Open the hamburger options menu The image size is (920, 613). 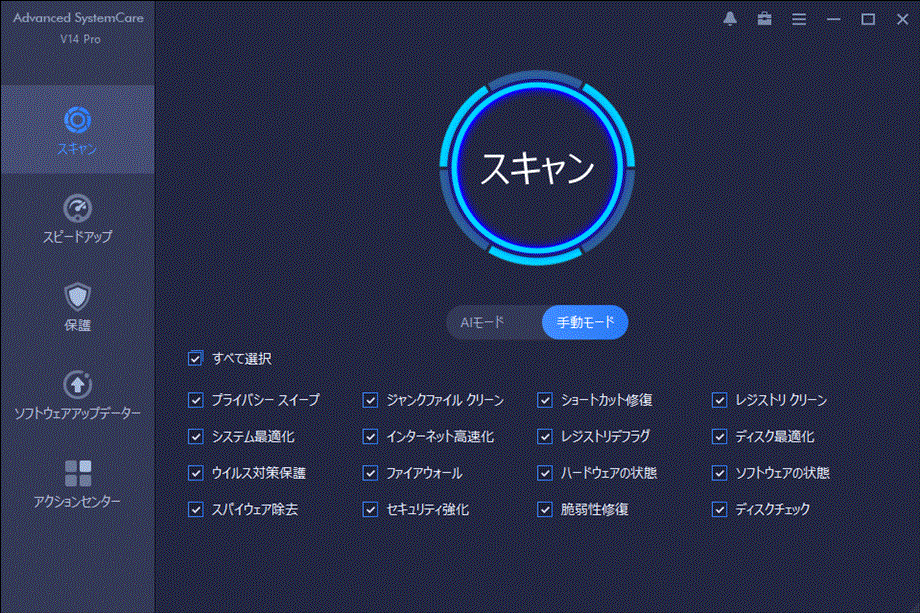(799, 19)
